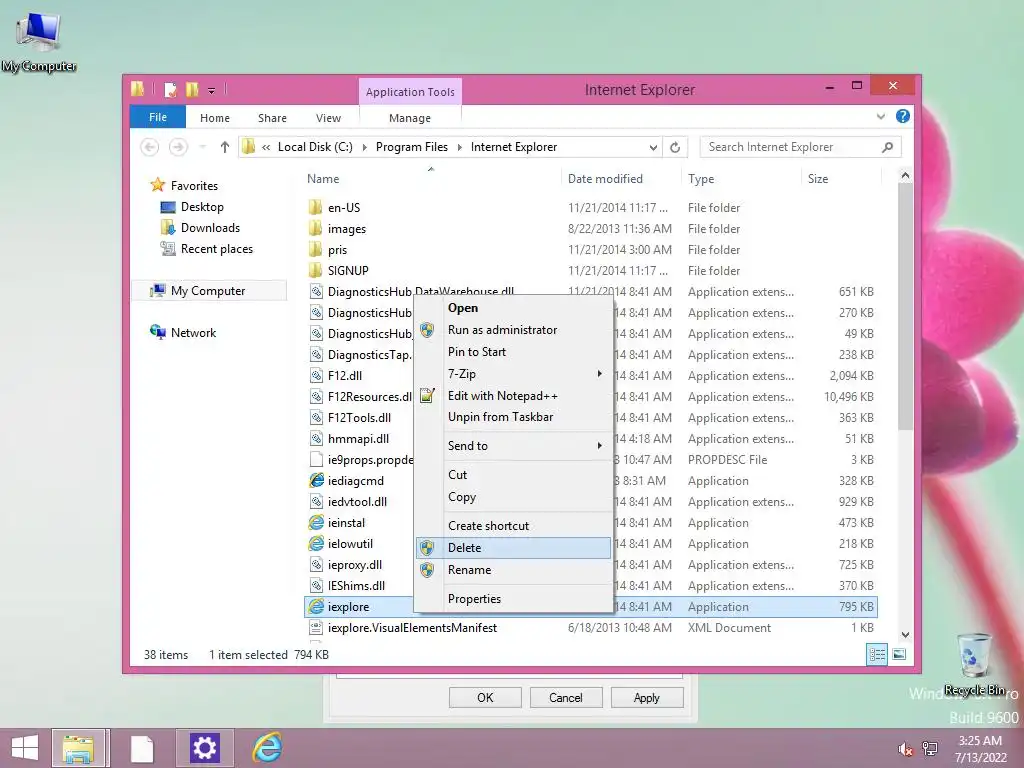Image resolution: width=1024 pixels, height=768 pixels.
Task: Switch to large icons view
Action: coord(899,654)
